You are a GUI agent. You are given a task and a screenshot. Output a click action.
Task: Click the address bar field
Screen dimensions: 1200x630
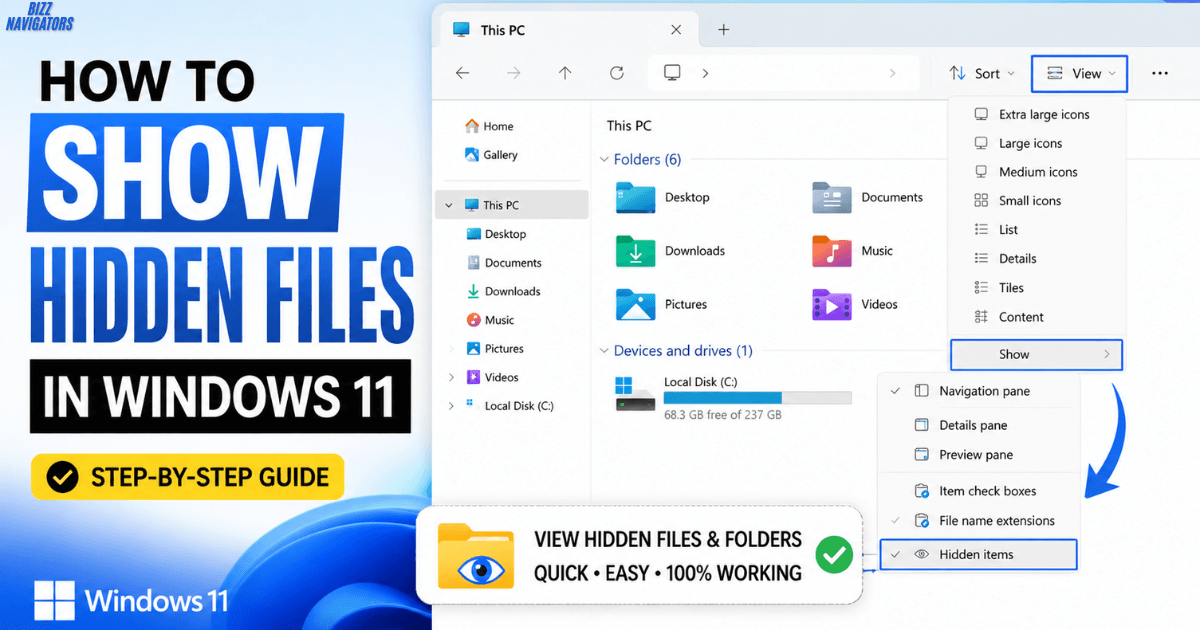click(x=785, y=73)
